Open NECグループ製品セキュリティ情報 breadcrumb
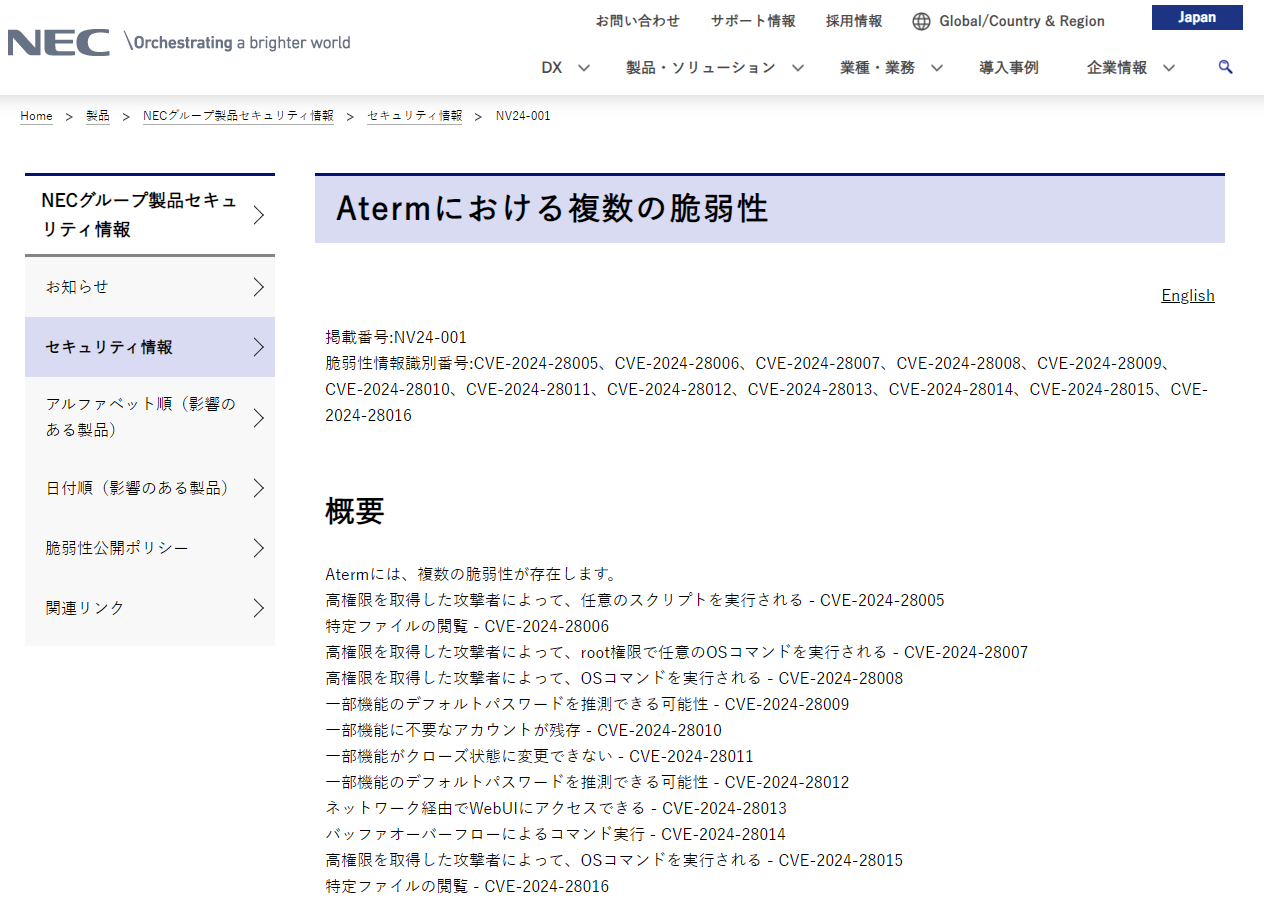This screenshot has width=1264, height=912. 238,116
